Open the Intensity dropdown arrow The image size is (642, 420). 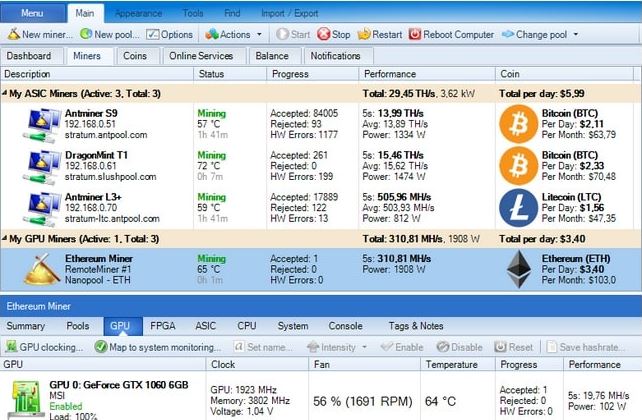pyautogui.click(x=364, y=347)
